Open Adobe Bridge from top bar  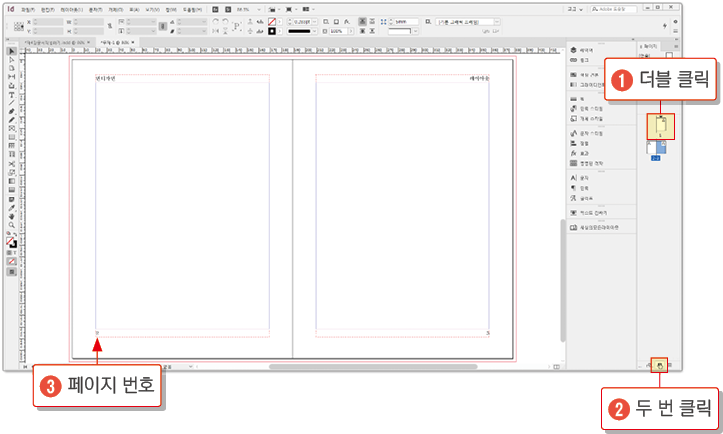(215, 9)
